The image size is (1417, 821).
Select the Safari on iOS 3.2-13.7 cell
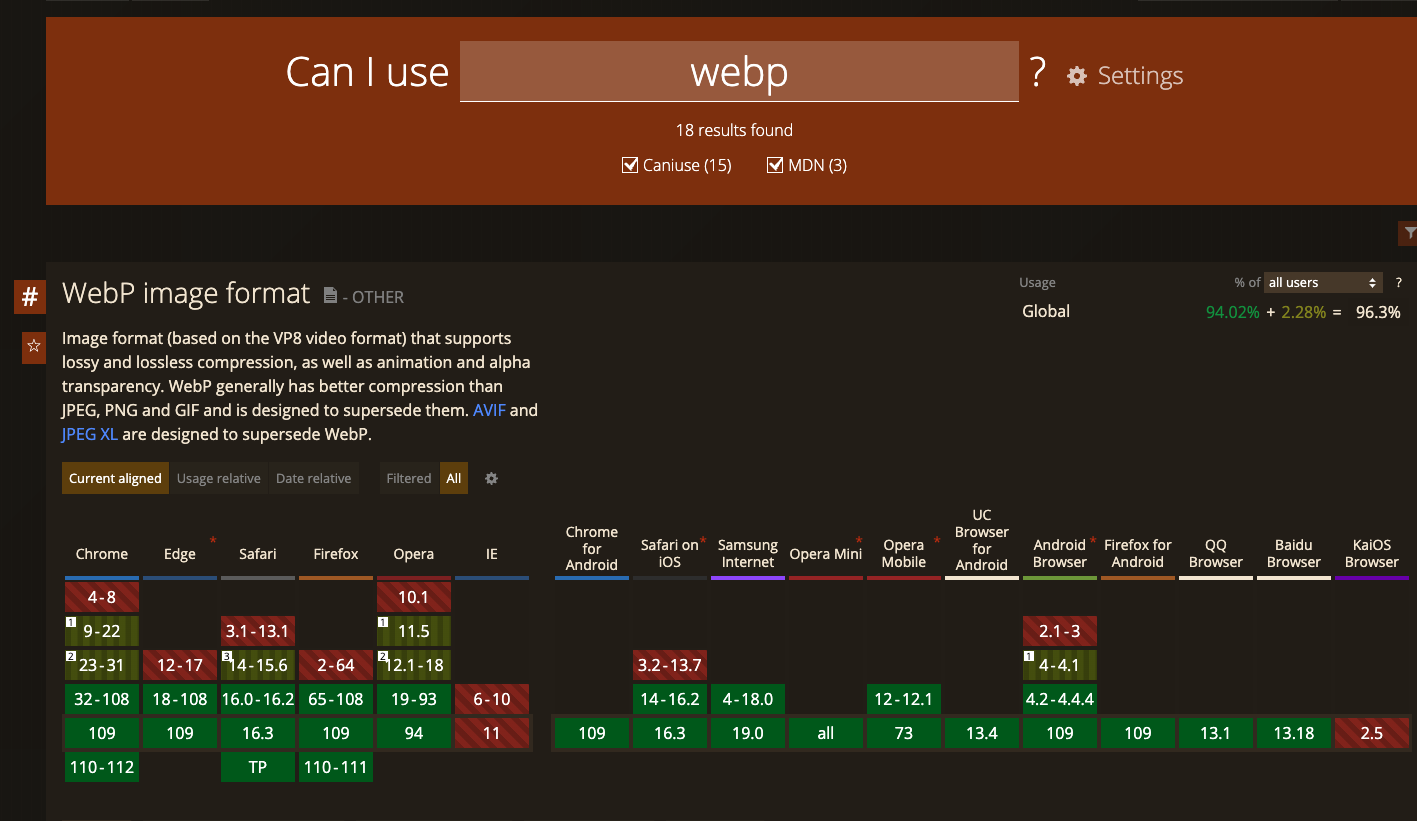[x=670, y=665]
